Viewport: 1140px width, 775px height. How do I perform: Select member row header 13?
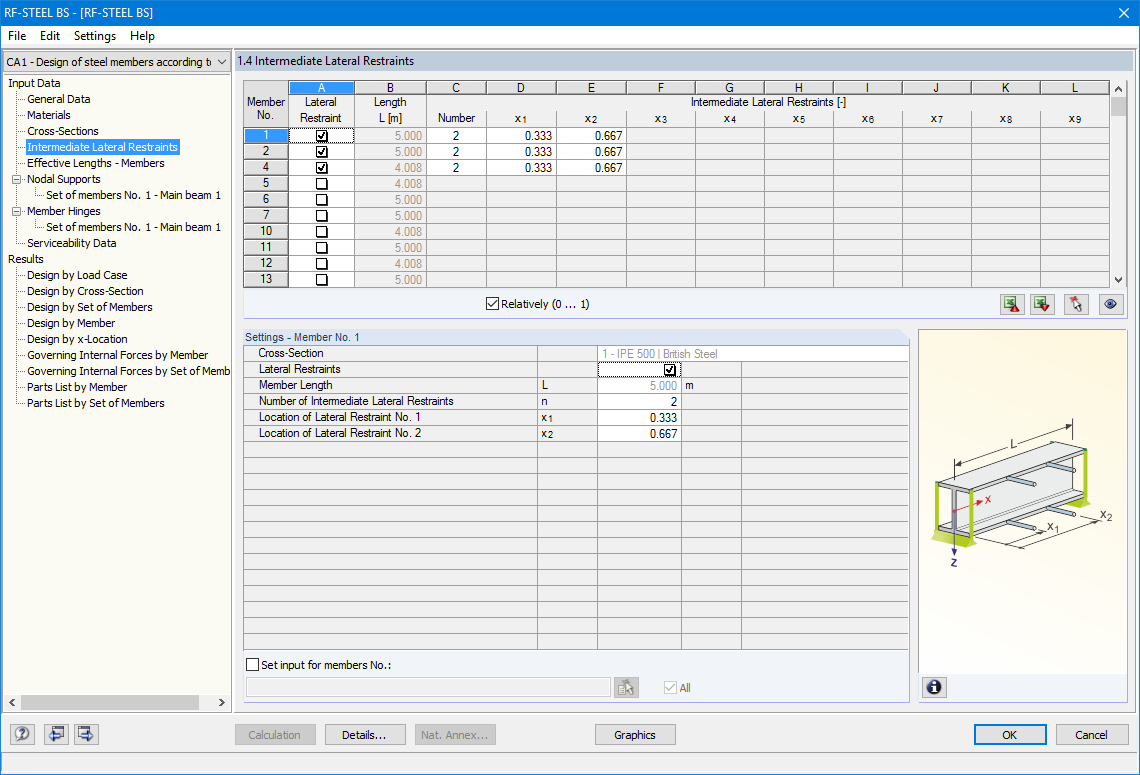pos(265,279)
